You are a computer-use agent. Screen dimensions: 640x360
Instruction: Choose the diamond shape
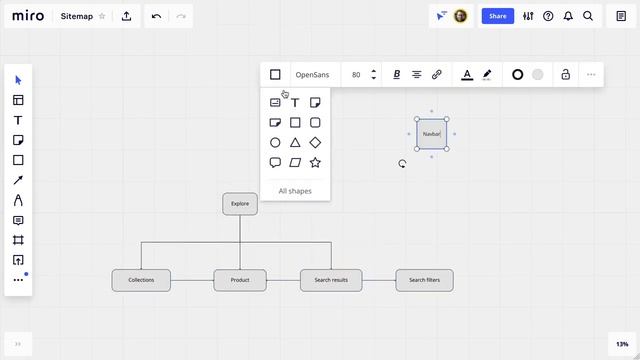[315, 142]
